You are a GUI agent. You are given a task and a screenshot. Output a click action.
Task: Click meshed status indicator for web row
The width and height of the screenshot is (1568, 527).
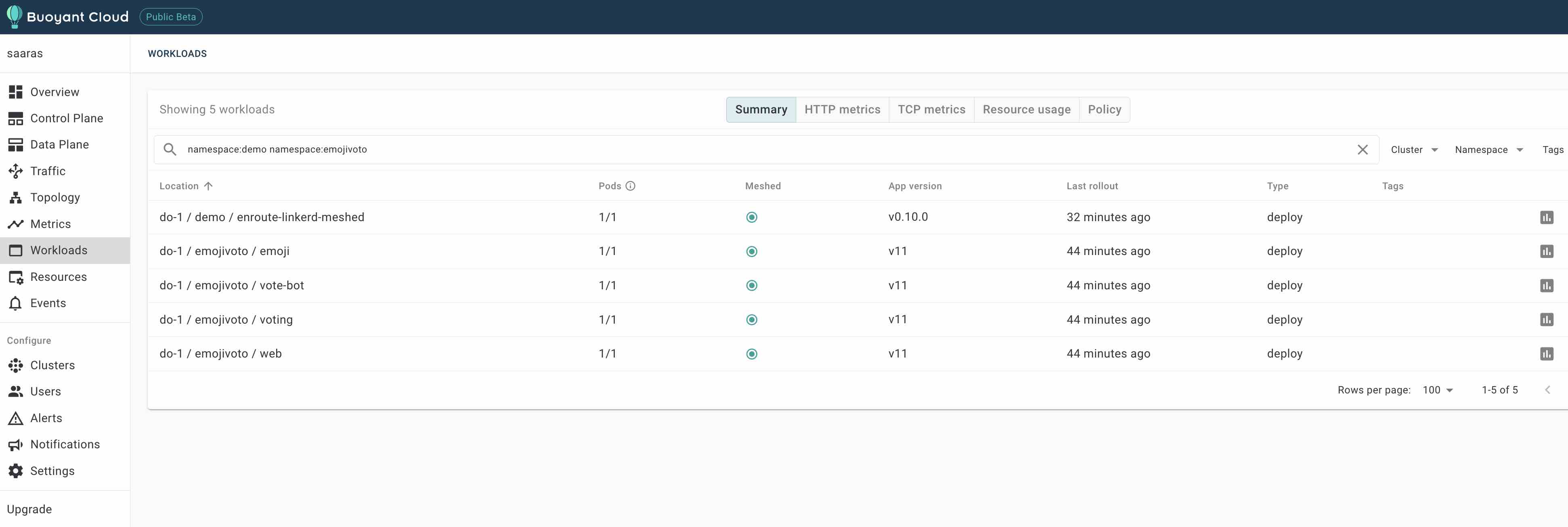pyautogui.click(x=752, y=353)
